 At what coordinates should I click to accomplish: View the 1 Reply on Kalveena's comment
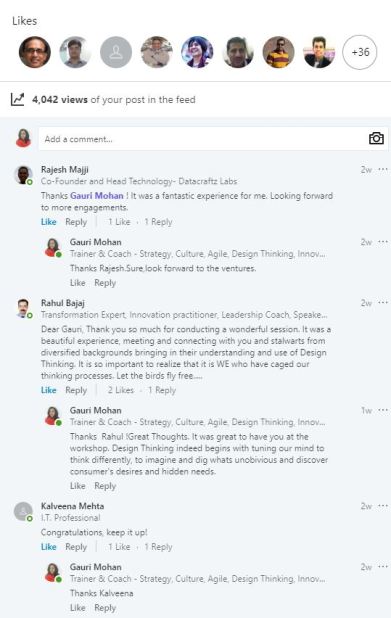click(x=158, y=547)
